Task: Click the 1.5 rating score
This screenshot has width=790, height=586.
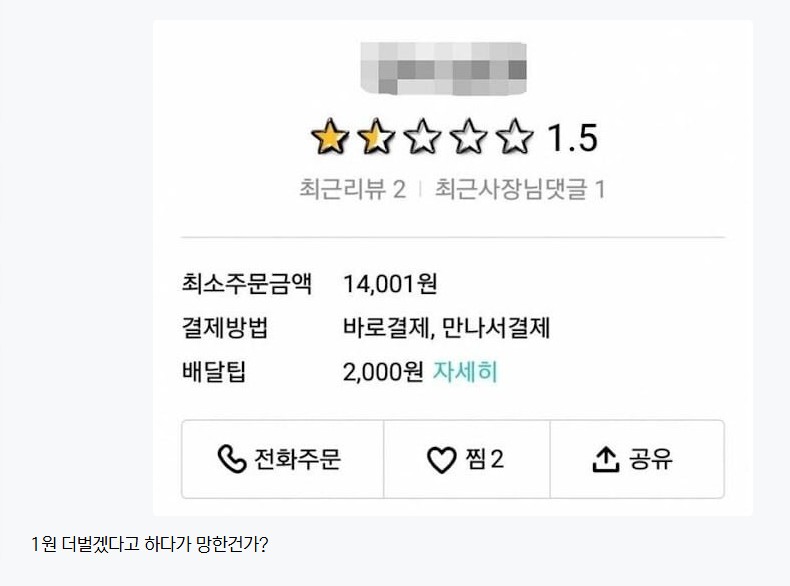Action: [x=571, y=139]
